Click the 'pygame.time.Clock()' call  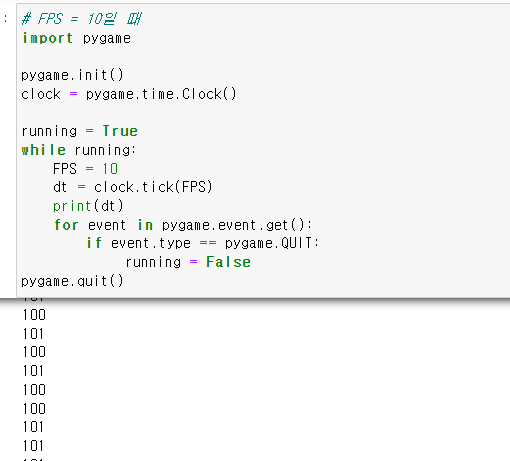[161, 94]
